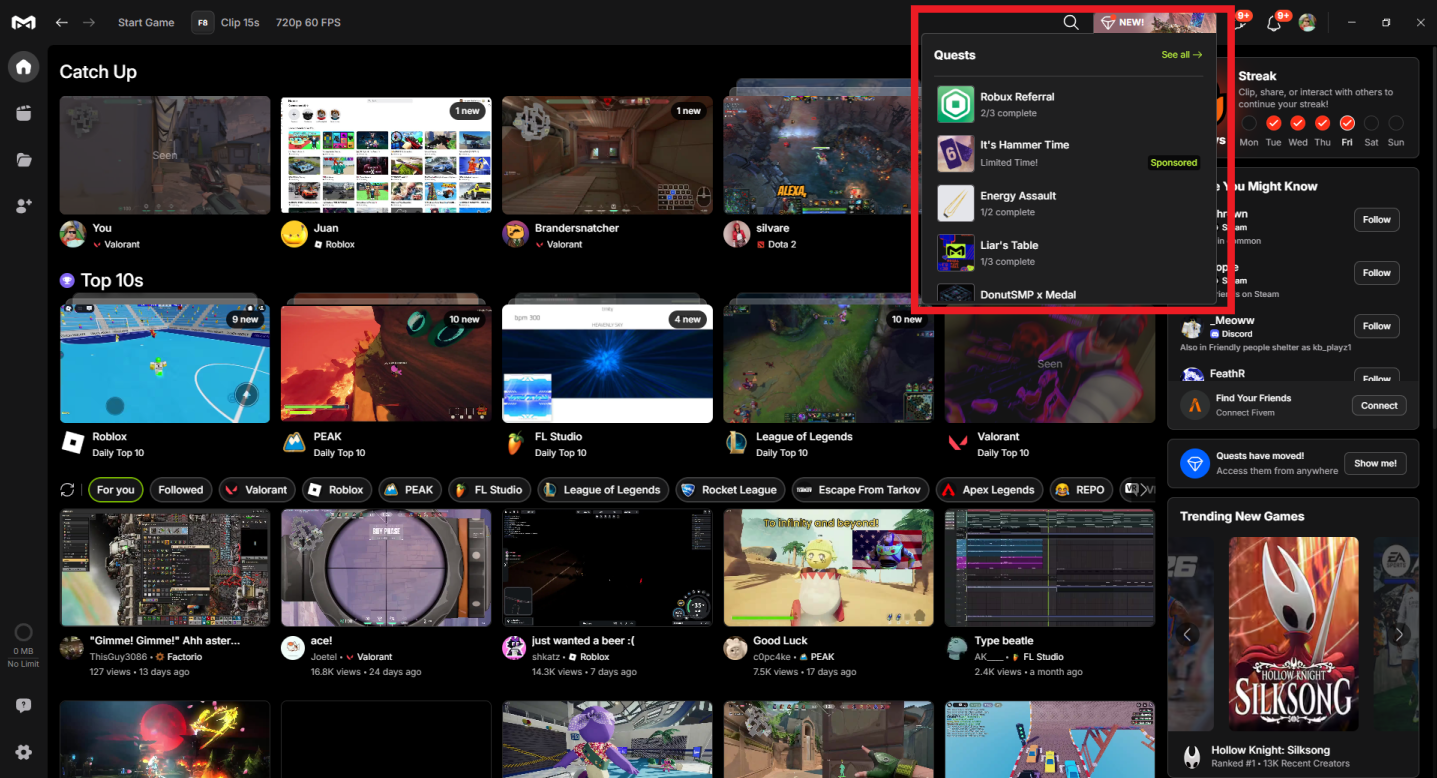1437x778 pixels.
Task: Open ThisGuy3086's profile link
Action: 120,657
